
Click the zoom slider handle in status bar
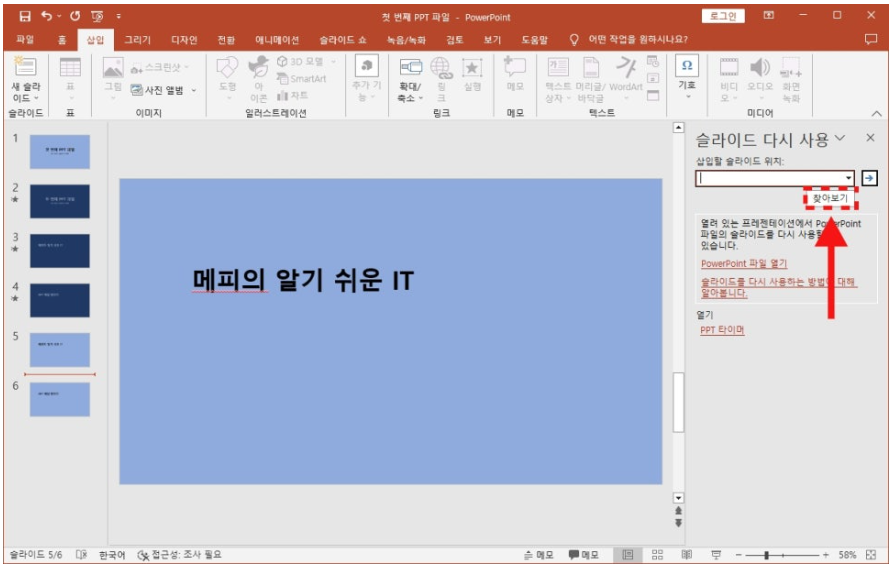[x=767, y=554]
